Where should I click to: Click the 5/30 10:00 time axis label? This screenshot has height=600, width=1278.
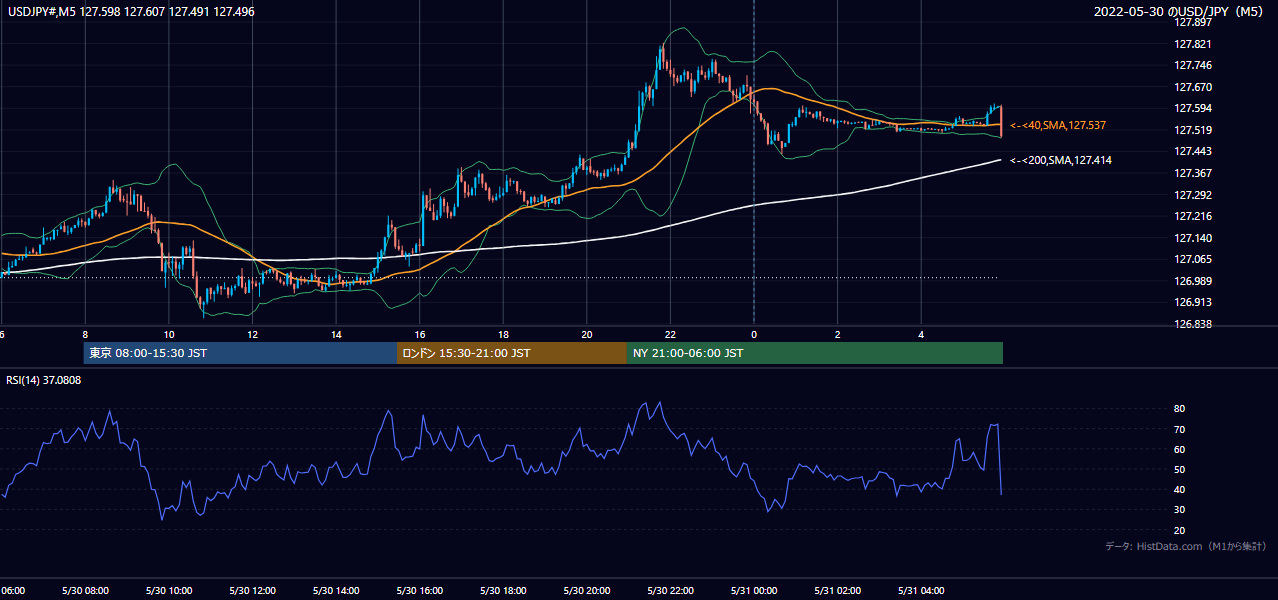[x=168, y=591]
